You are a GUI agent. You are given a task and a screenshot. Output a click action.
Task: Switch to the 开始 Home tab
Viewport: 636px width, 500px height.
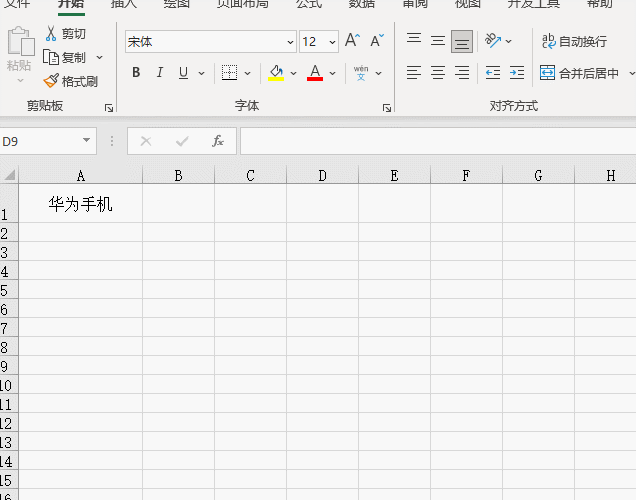click(71, 4)
